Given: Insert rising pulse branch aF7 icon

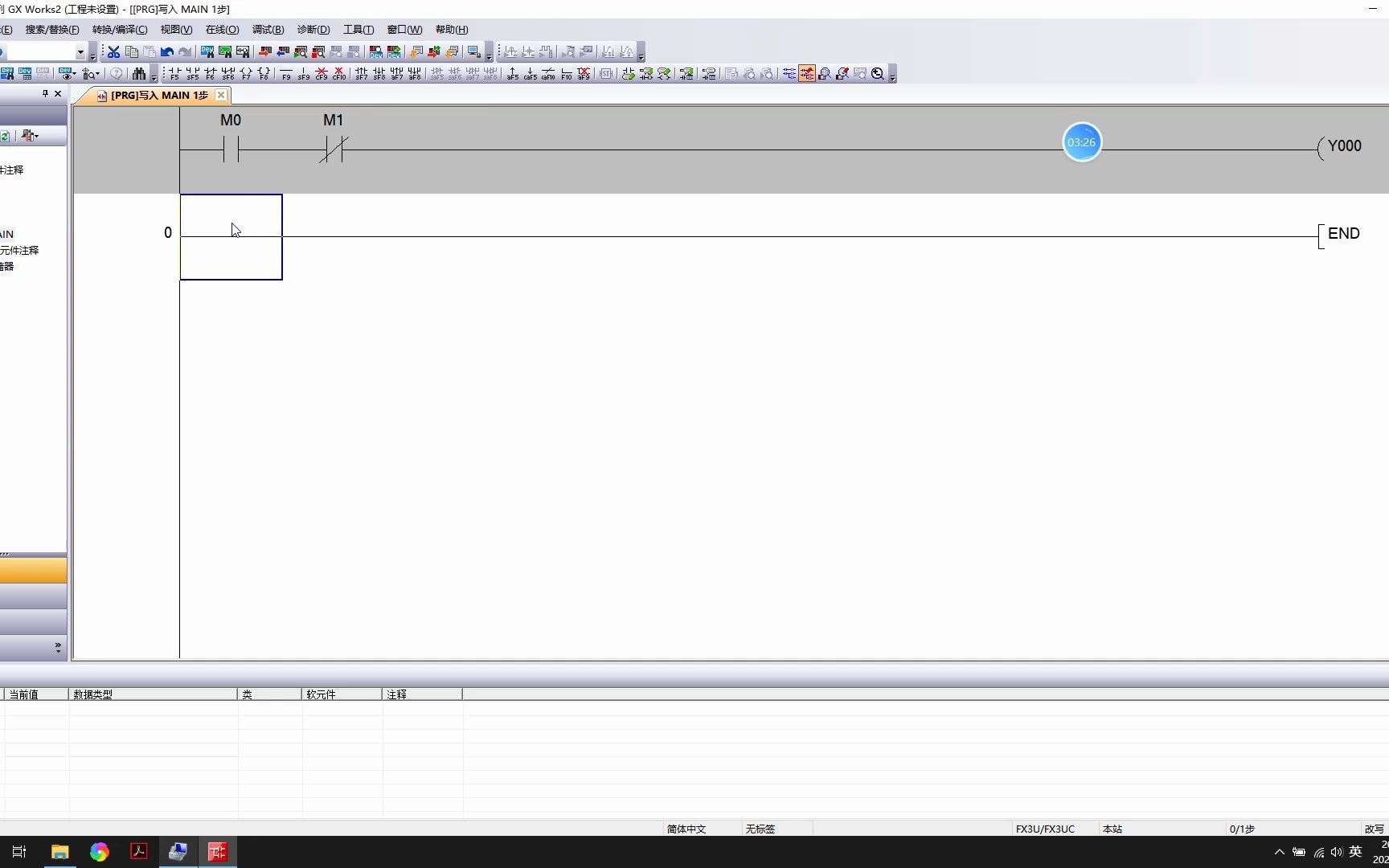Looking at the screenshot, I should click(397, 74).
